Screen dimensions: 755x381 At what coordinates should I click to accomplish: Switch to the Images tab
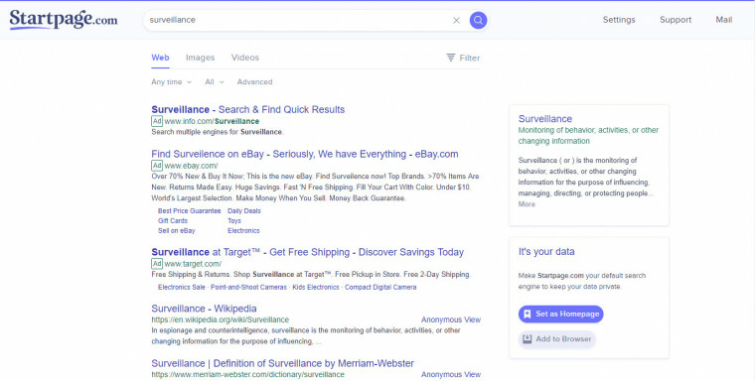tap(200, 58)
